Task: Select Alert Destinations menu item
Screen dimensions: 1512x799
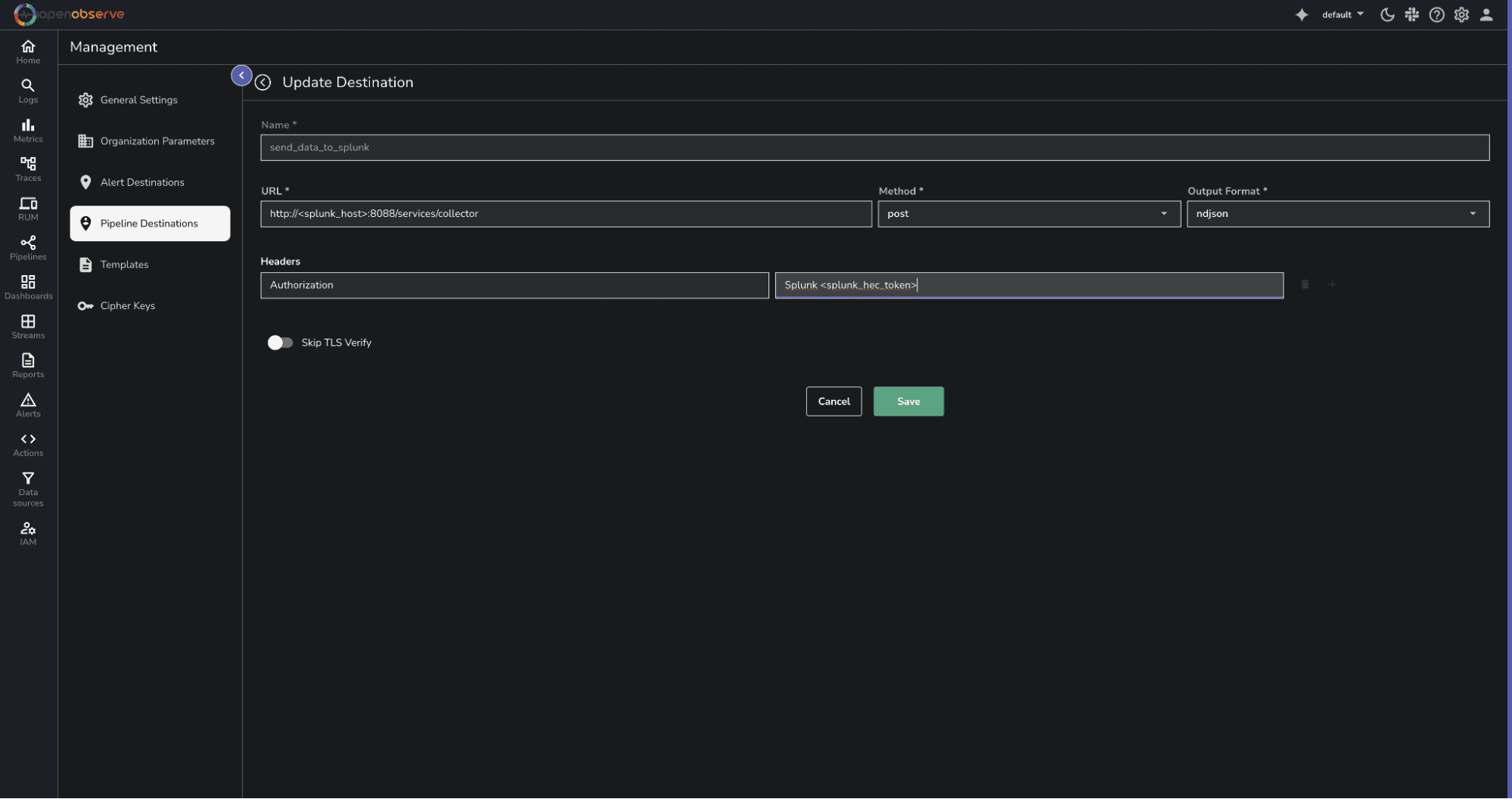Action: (142, 182)
